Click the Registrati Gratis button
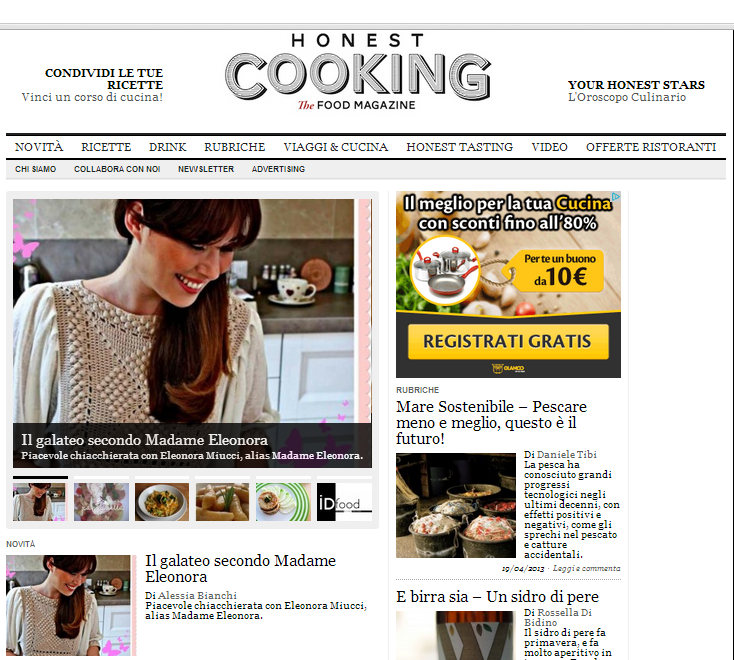 coord(508,341)
